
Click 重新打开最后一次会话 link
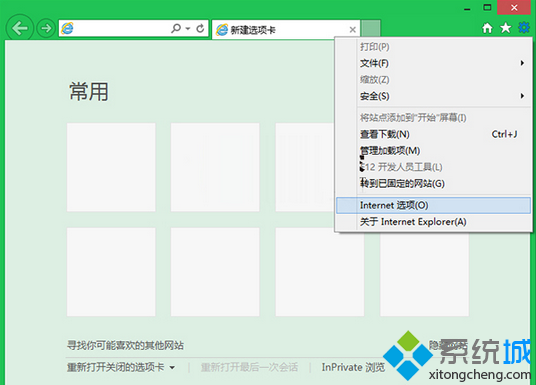(249, 367)
